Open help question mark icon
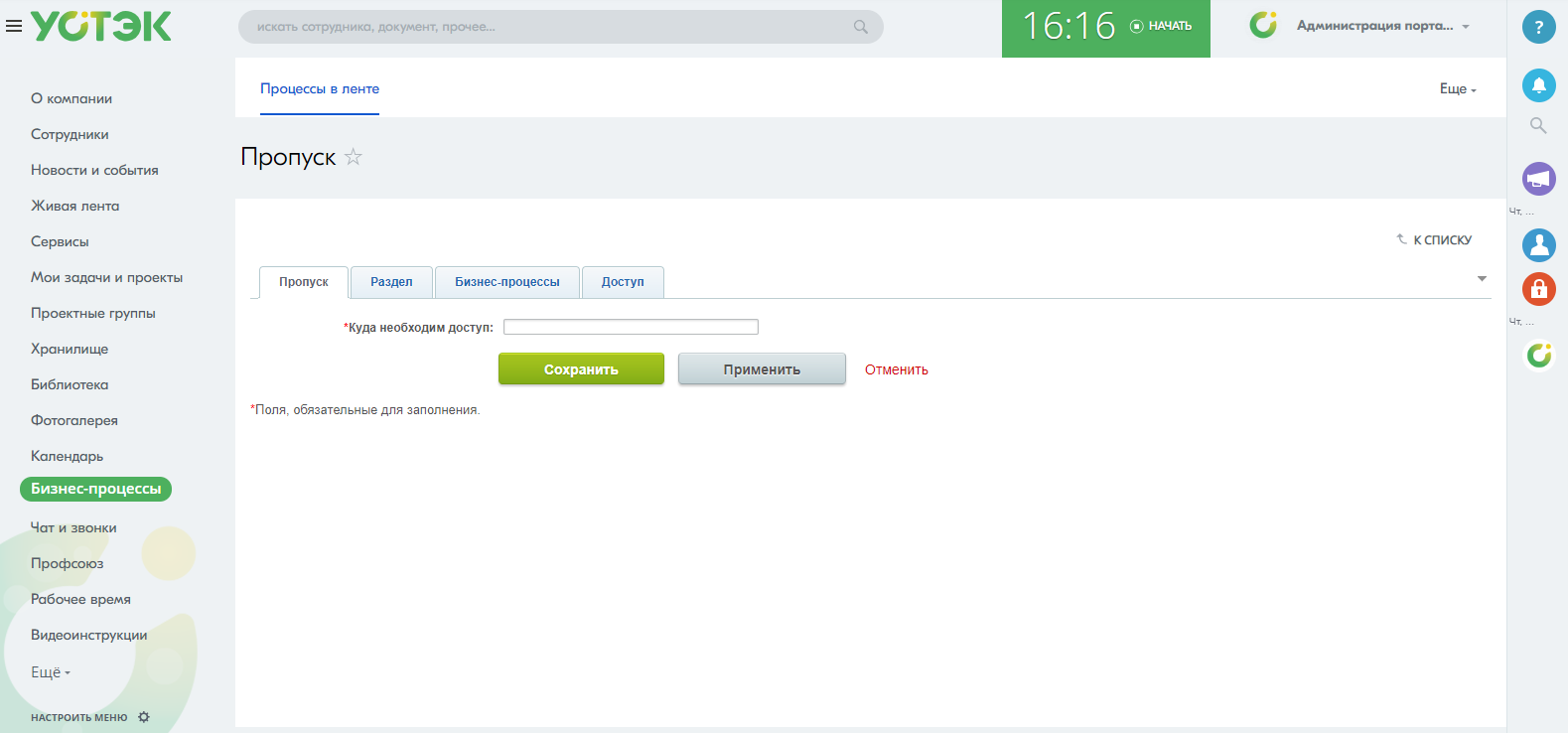 [x=1539, y=27]
